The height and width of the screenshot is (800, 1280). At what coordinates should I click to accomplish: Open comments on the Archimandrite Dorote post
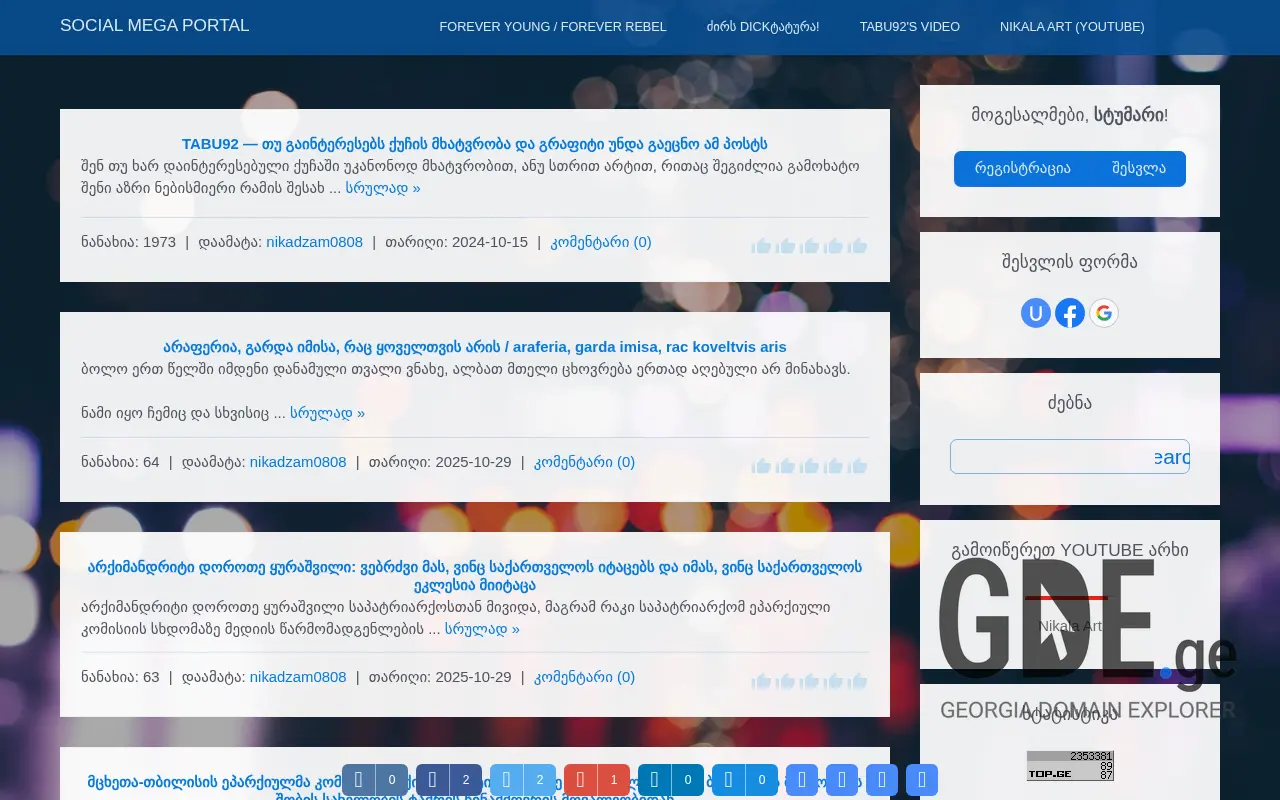584,677
